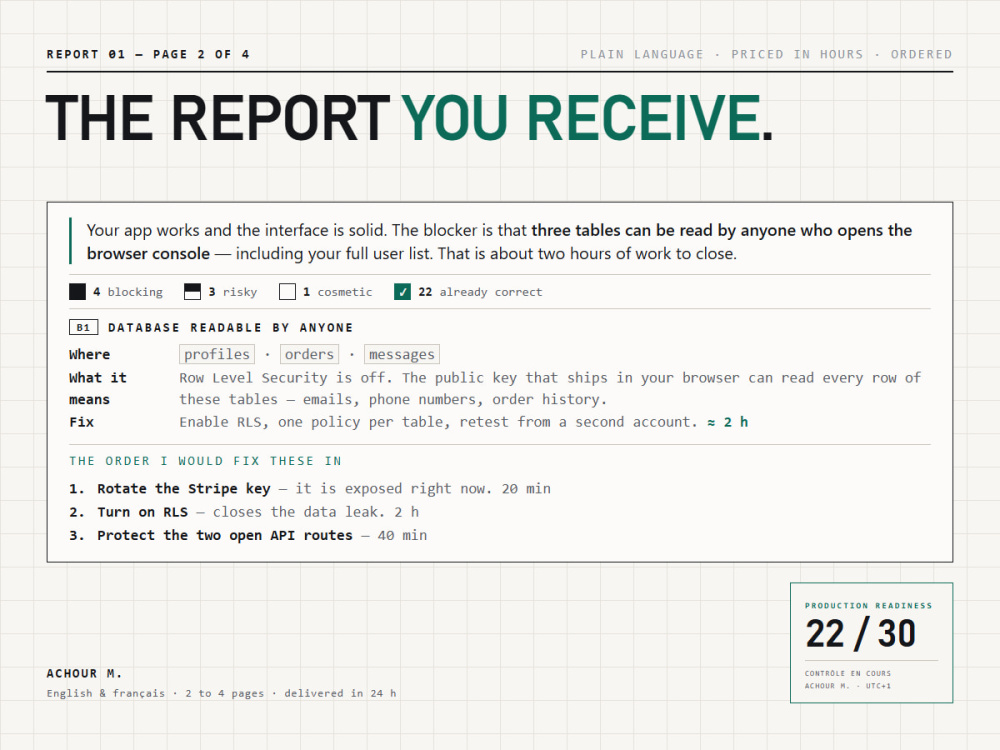Click the solid black blocking legend square
The image size is (1000, 750).
click(x=77, y=291)
